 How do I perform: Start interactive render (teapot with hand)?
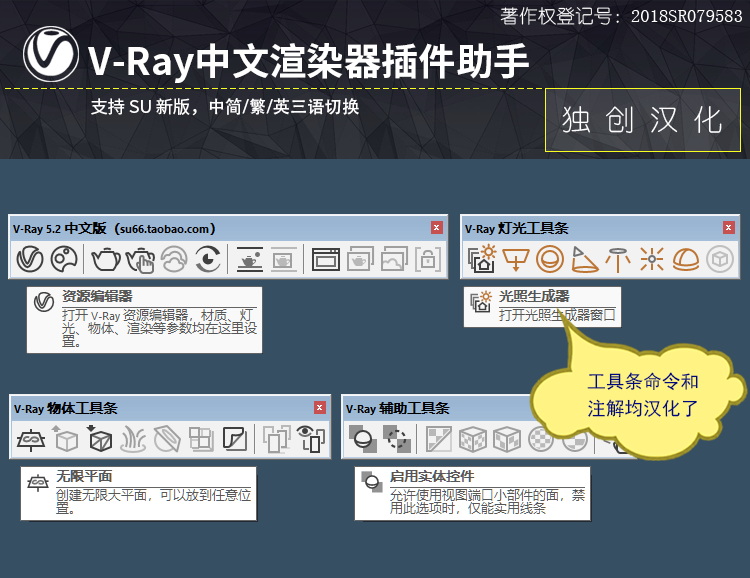pos(140,260)
